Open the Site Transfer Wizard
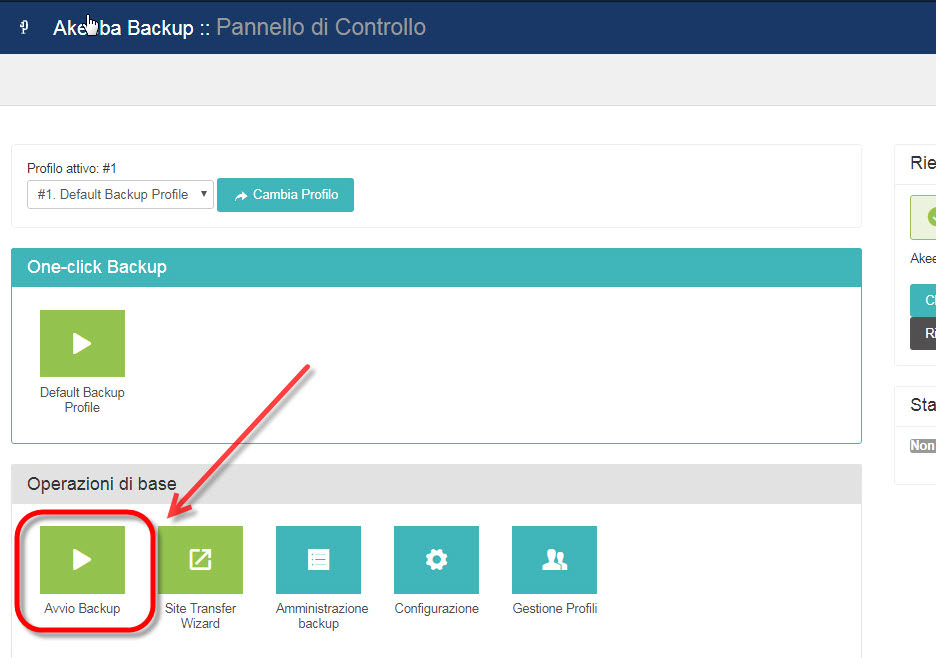Viewport: 936px width, 658px height. tap(200, 559)
